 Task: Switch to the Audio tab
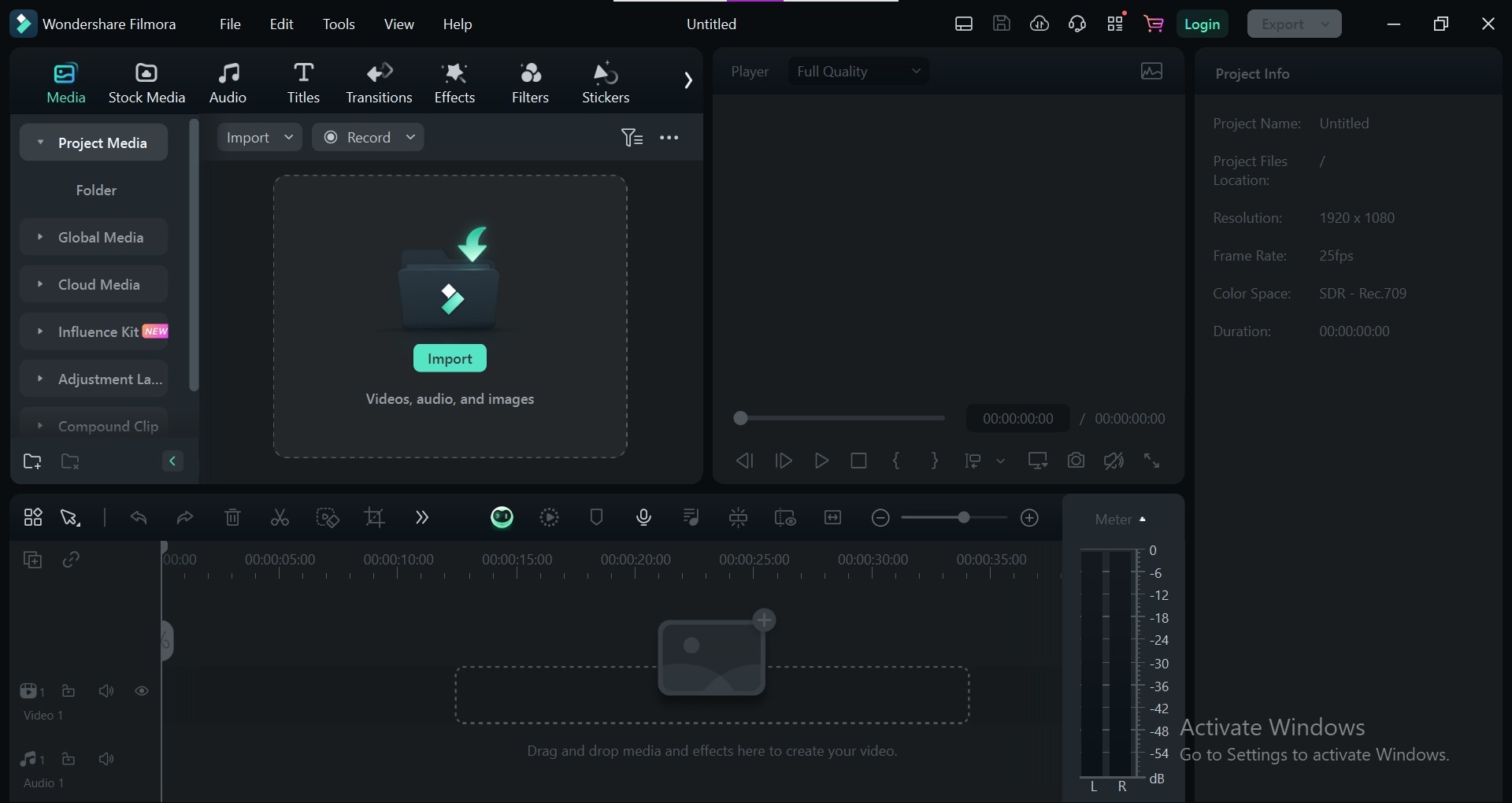pos(228,83)
